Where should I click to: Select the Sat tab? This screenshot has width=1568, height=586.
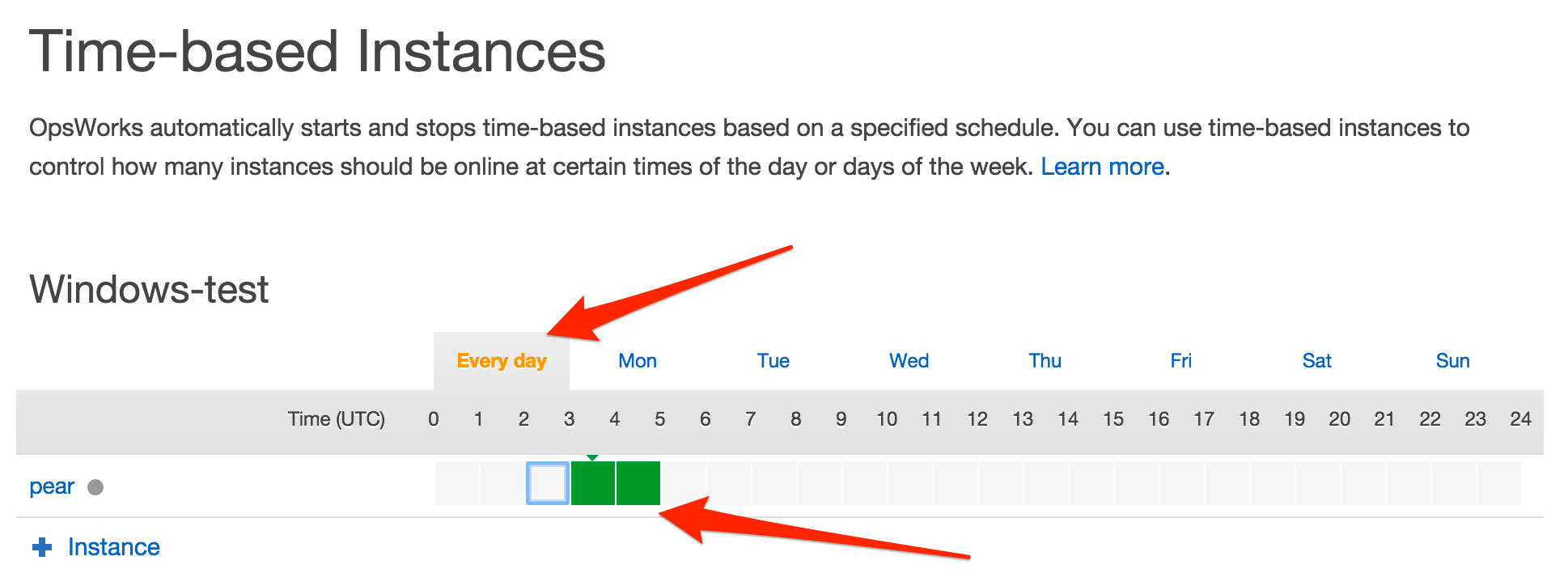pos(1317,361)
